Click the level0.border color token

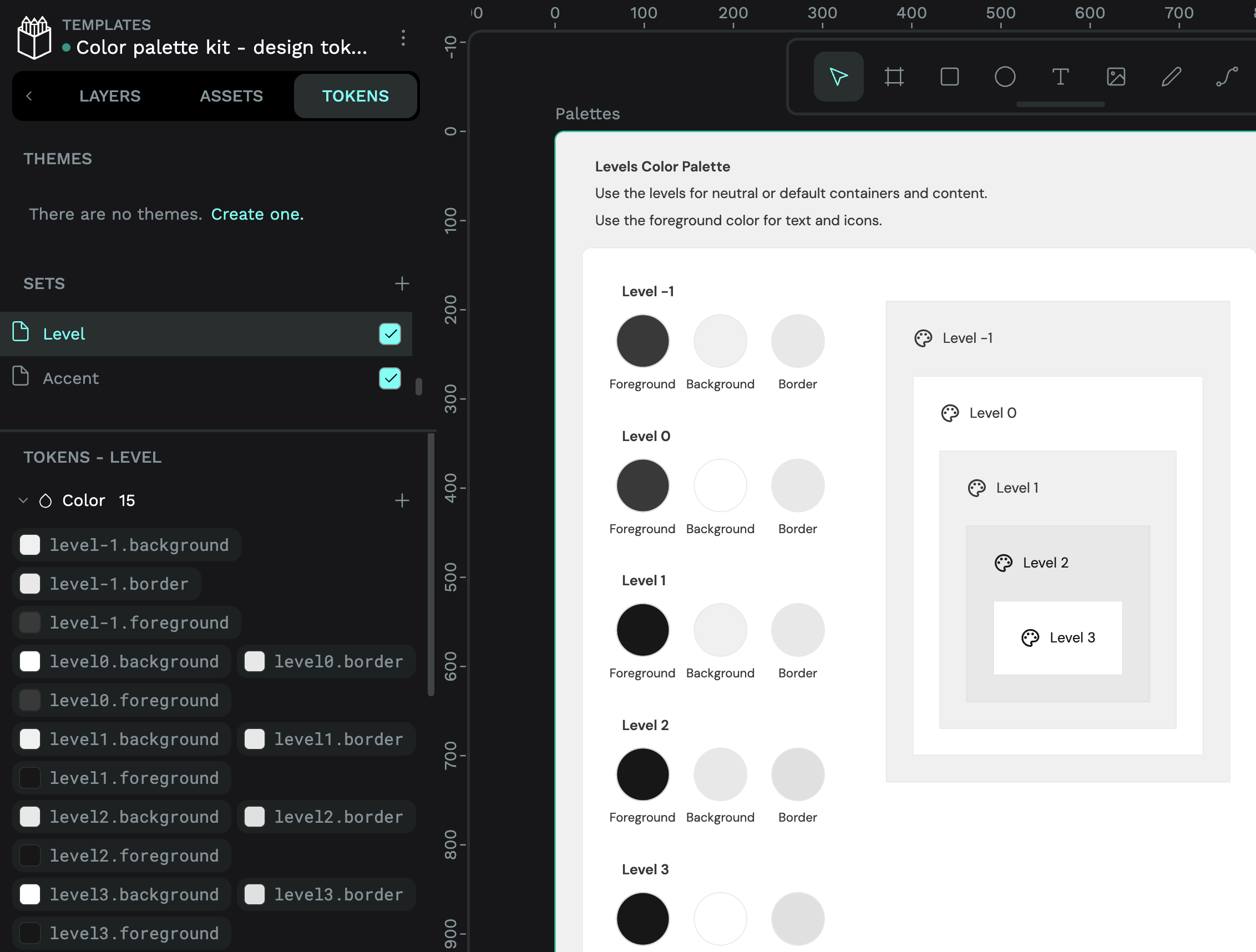click(x=326, y=661)
